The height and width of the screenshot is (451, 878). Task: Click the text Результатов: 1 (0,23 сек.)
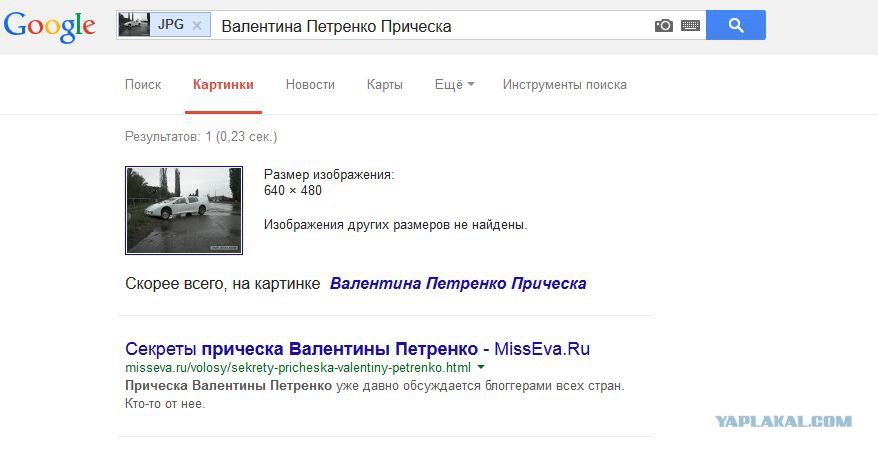pos(201,137)
